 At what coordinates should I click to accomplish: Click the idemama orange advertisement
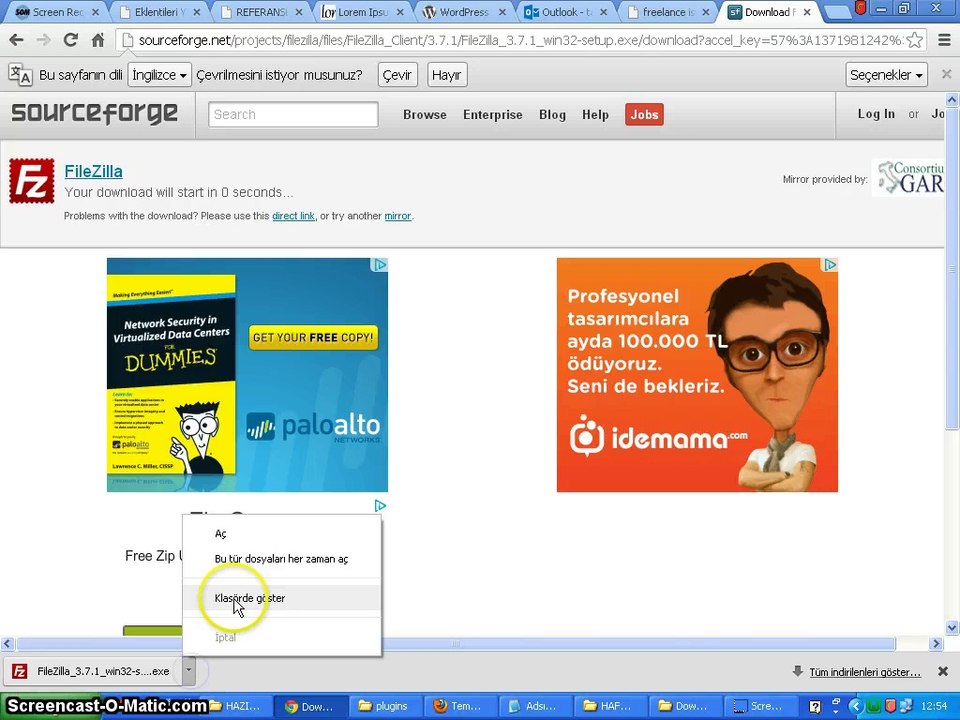[697, 375]
